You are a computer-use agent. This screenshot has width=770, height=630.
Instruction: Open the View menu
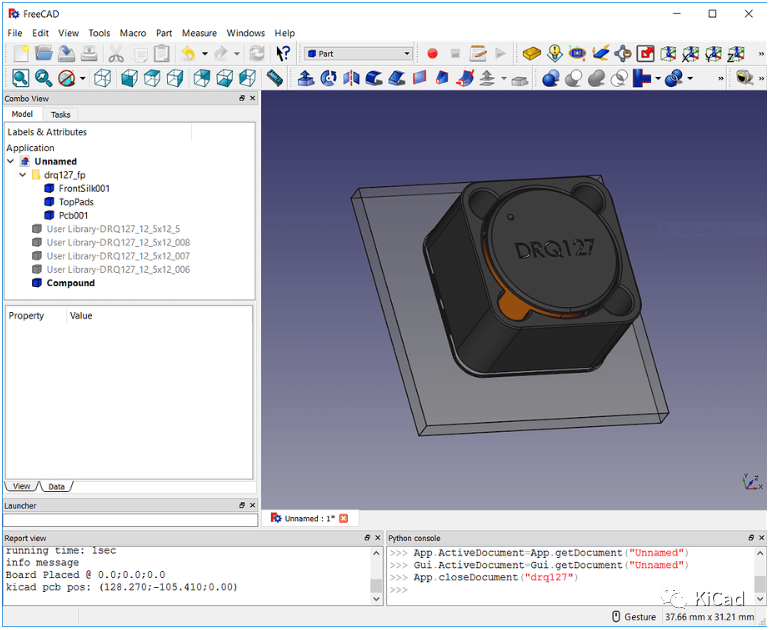(x=68, y=33)
